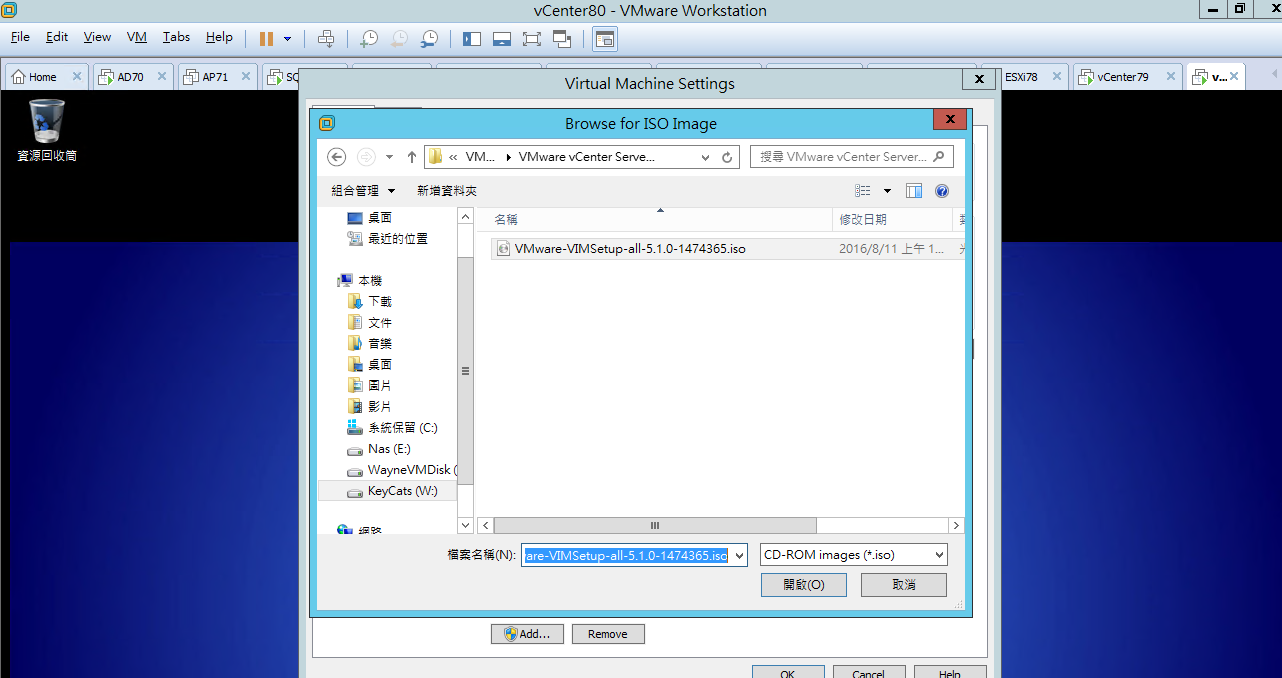The width and height of the screenshot is (1282, 678).
Task: Open the power options arrow beside Pause
Action: coord(288,39)
